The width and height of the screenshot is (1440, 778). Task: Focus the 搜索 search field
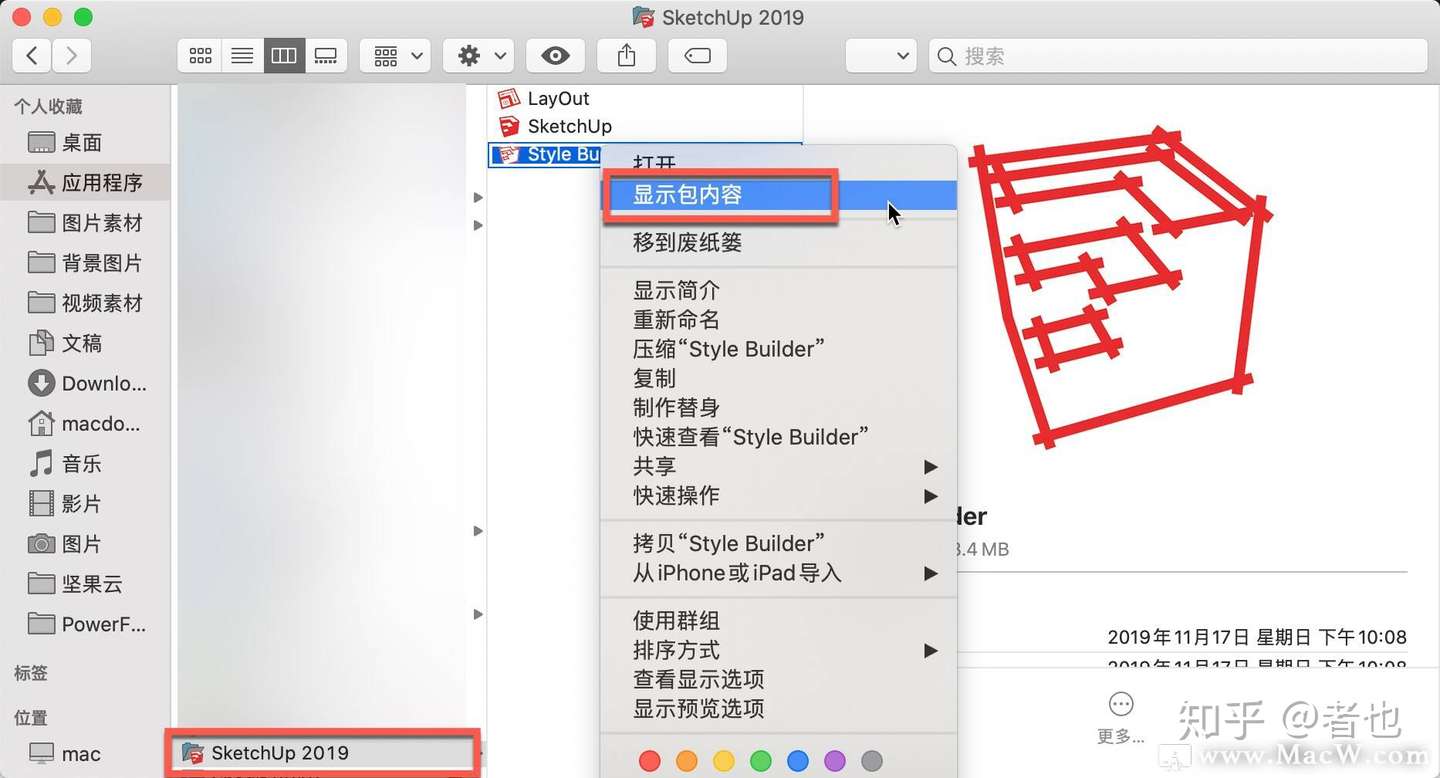click(x=1178, y=56)
